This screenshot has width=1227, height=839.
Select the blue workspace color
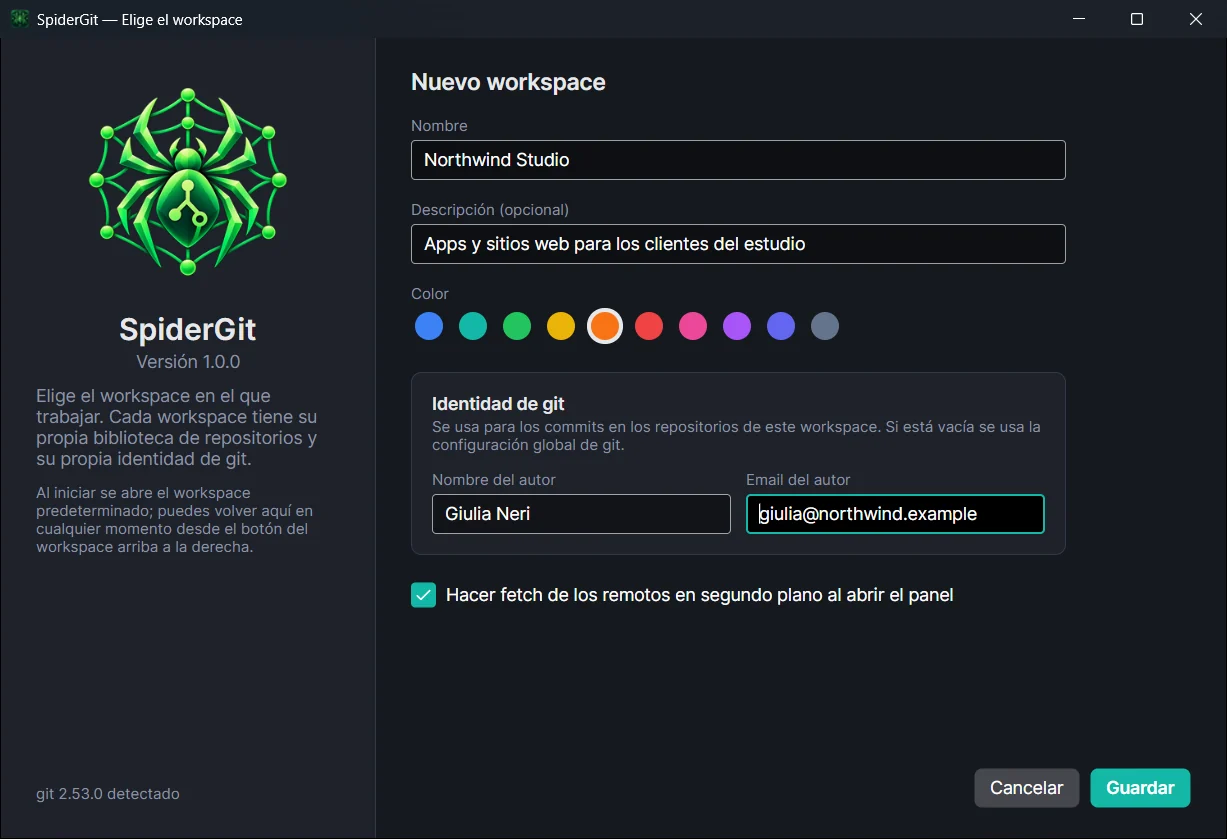[x=429, y=326]
